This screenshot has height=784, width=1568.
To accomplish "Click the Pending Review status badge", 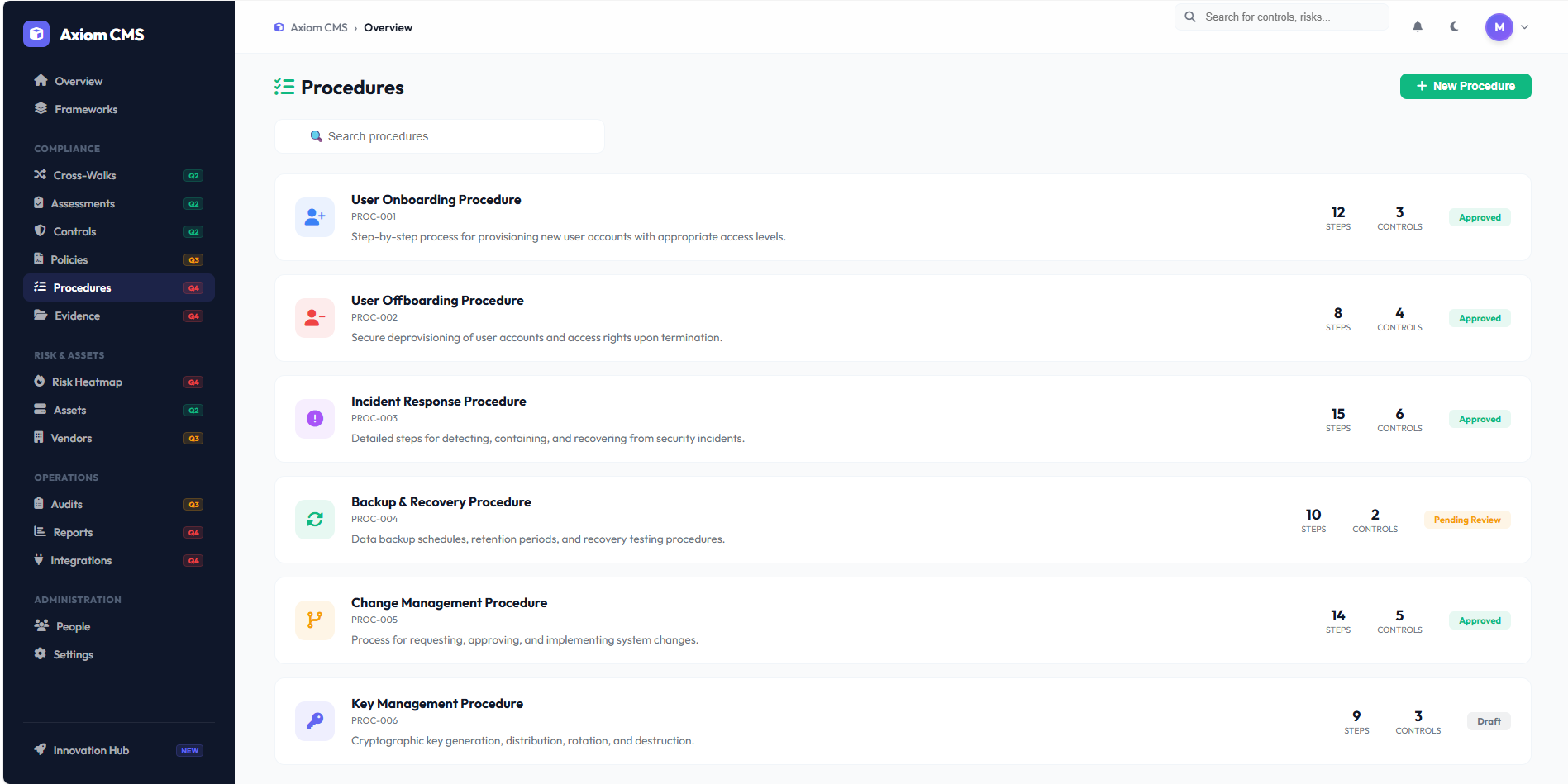I will click(1466, 520).
